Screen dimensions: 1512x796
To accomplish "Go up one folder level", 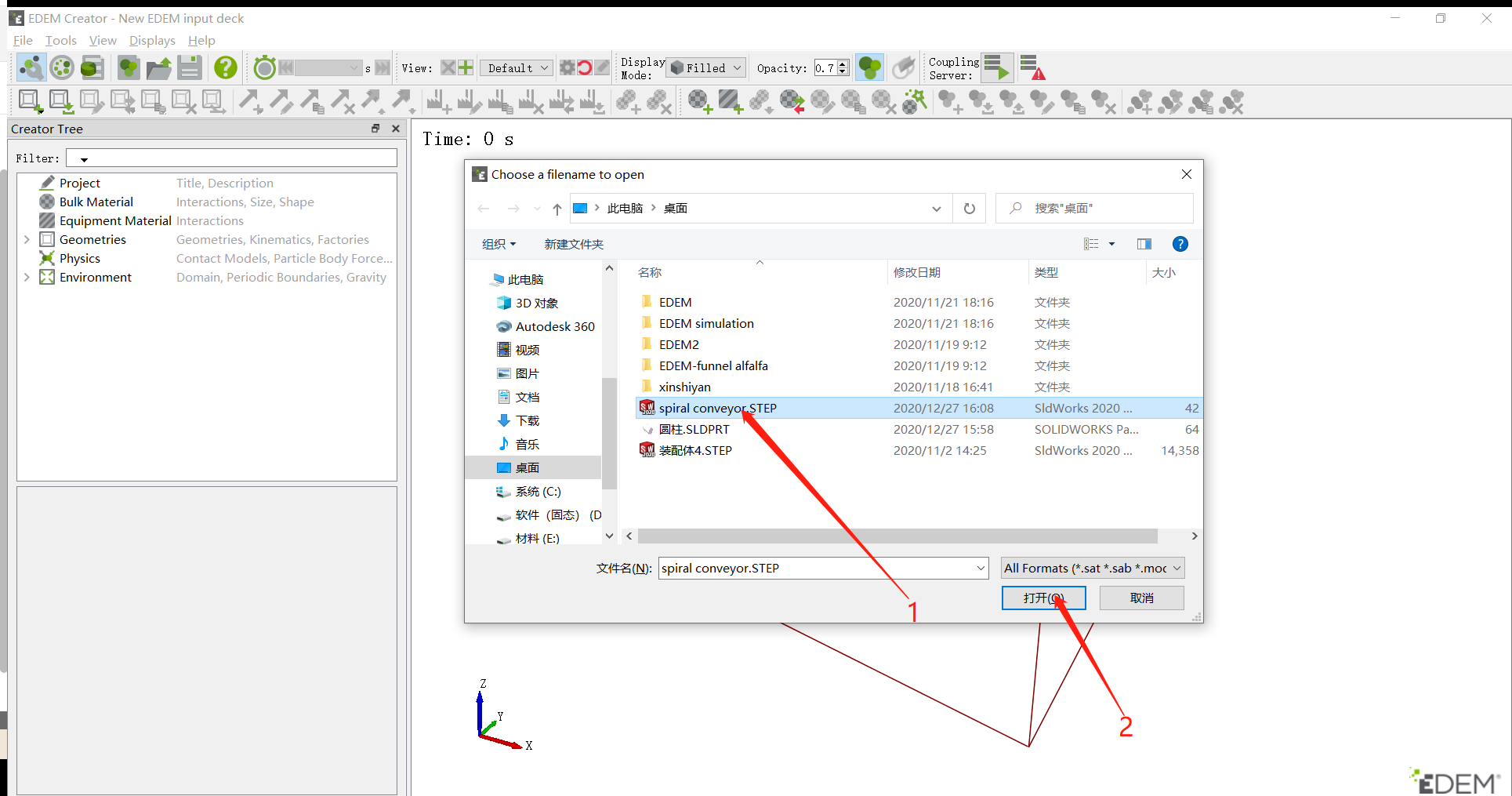I will click(557, 209).
